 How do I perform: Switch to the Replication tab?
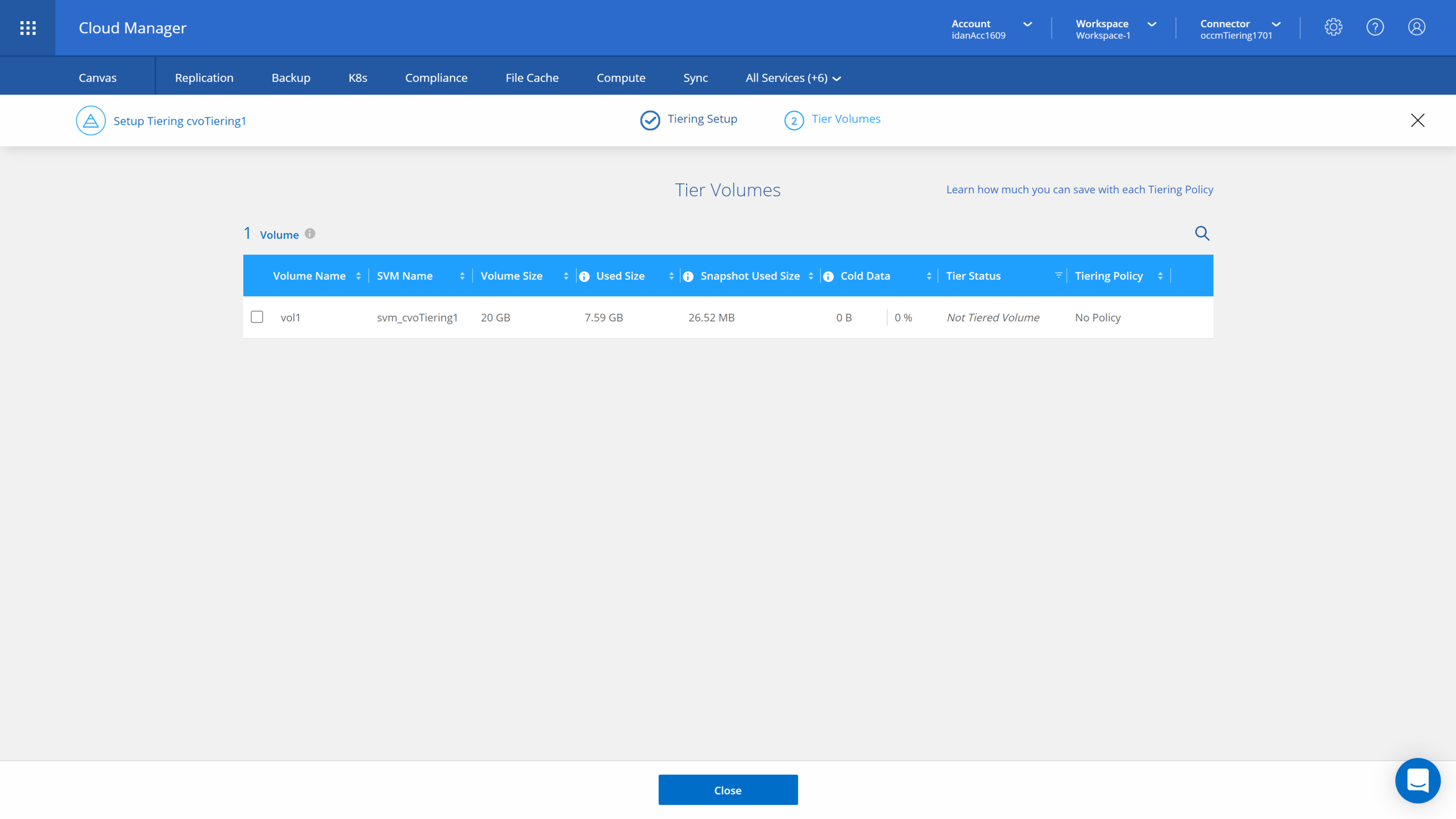[x=204, y=78]
